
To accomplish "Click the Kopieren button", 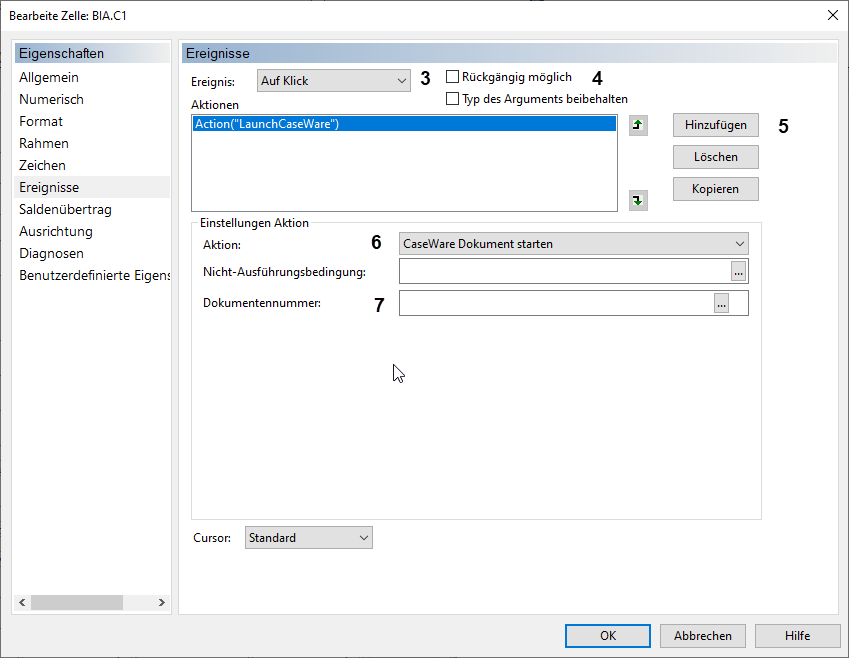I will coord(715,189).
